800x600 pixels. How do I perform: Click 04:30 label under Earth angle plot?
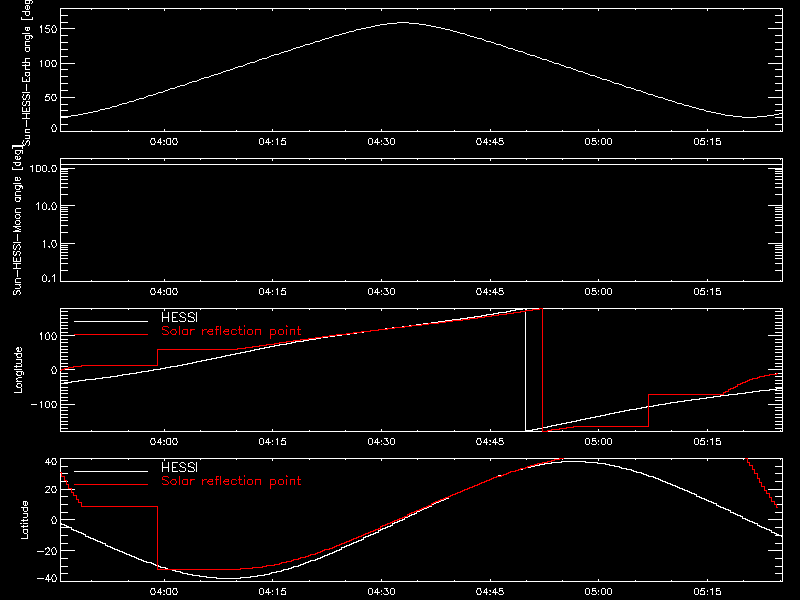[x=381, y=141]
